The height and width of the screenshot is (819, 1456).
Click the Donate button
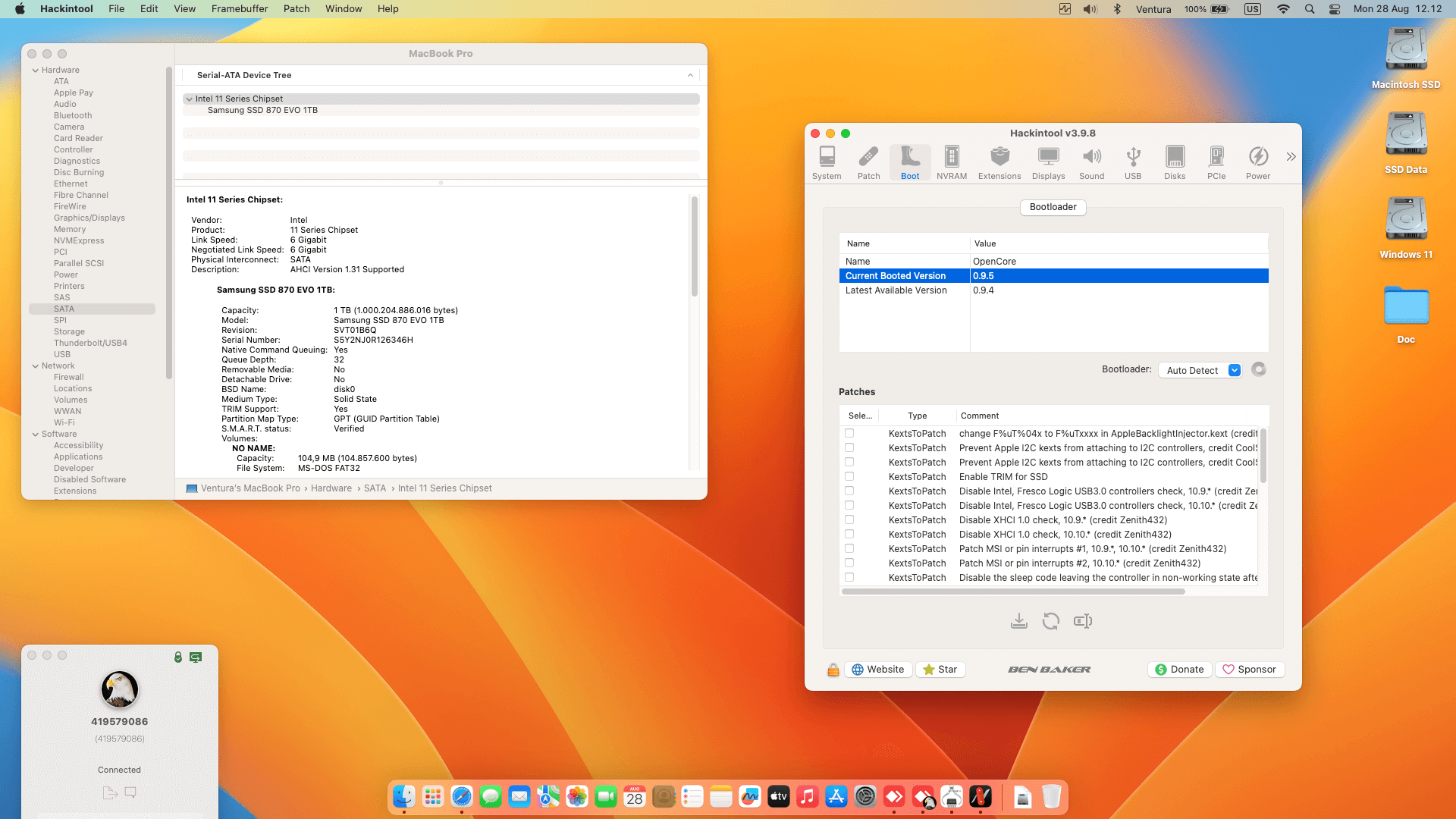(1179, 669)
